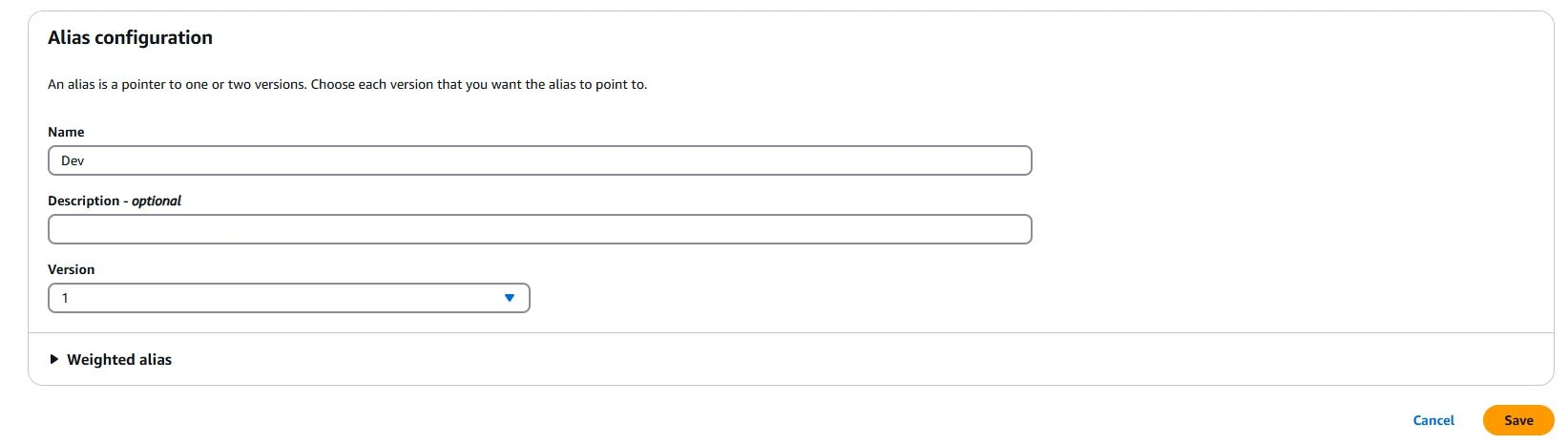This screenshot has height=445, width=1568.
Task: Click the Name field label
Action: pos(66,132)
